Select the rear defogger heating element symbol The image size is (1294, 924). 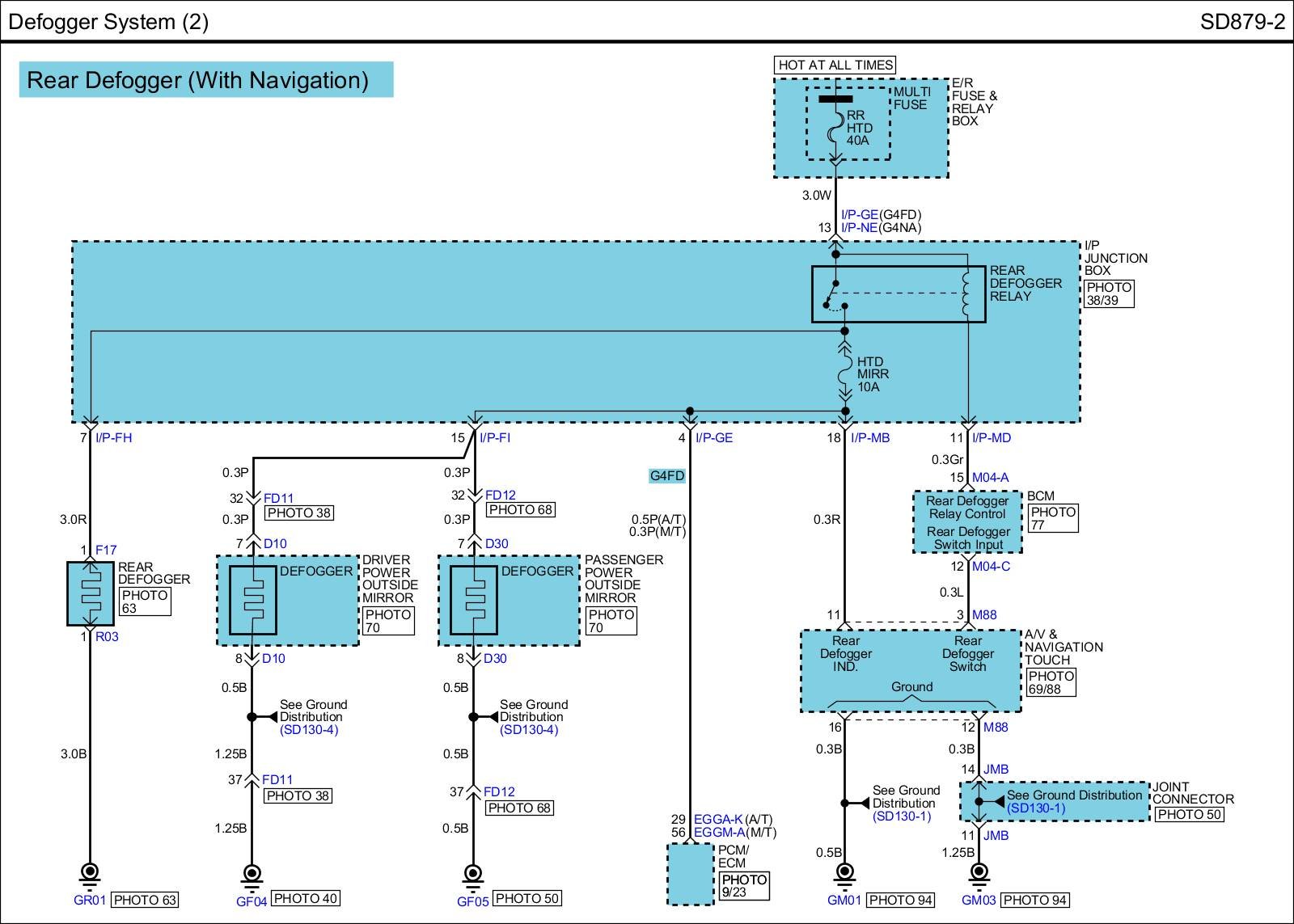91,593
